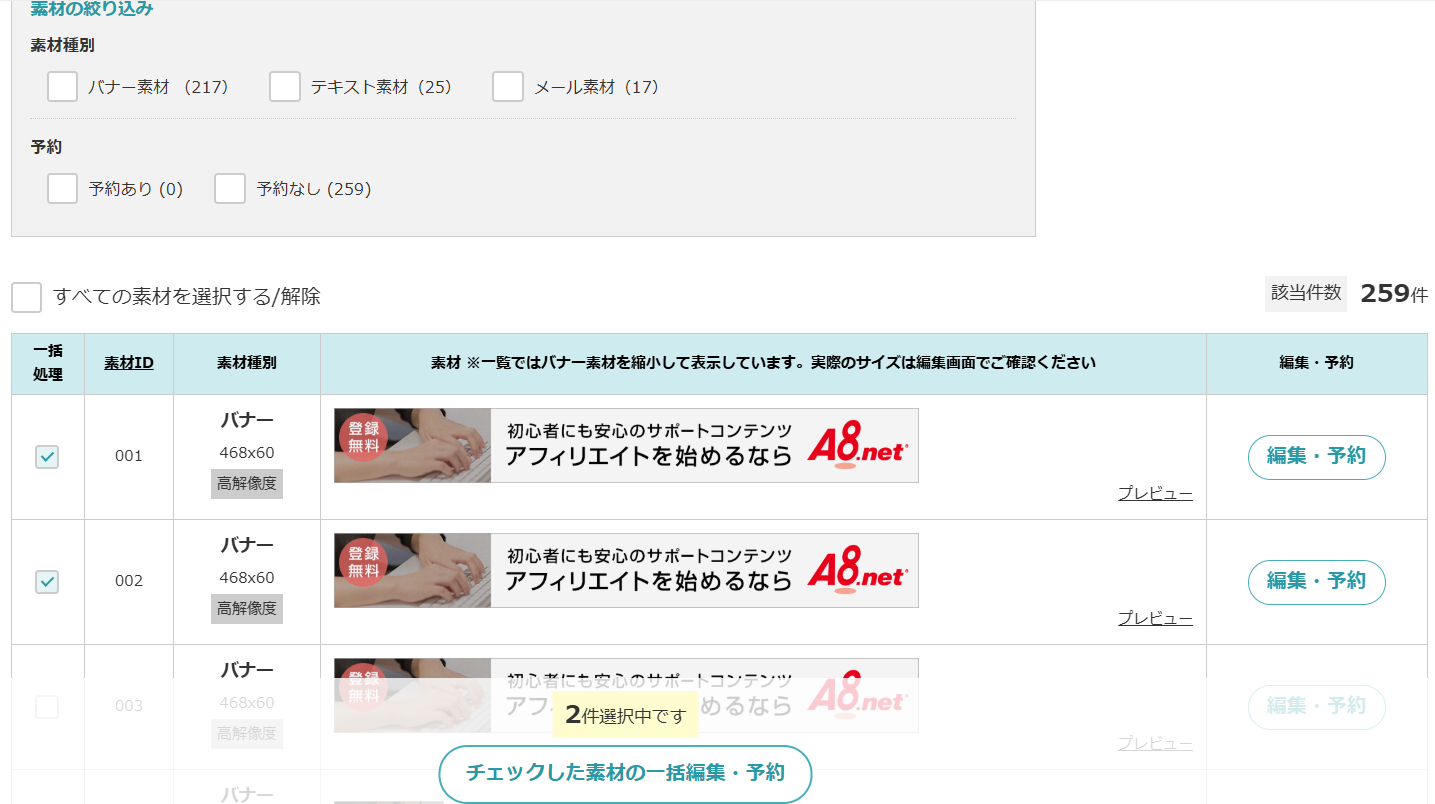This screenshot has width=1435, height=804.
Task: Click the 高解像度 tag on material 001
Action: coord(247,484)
